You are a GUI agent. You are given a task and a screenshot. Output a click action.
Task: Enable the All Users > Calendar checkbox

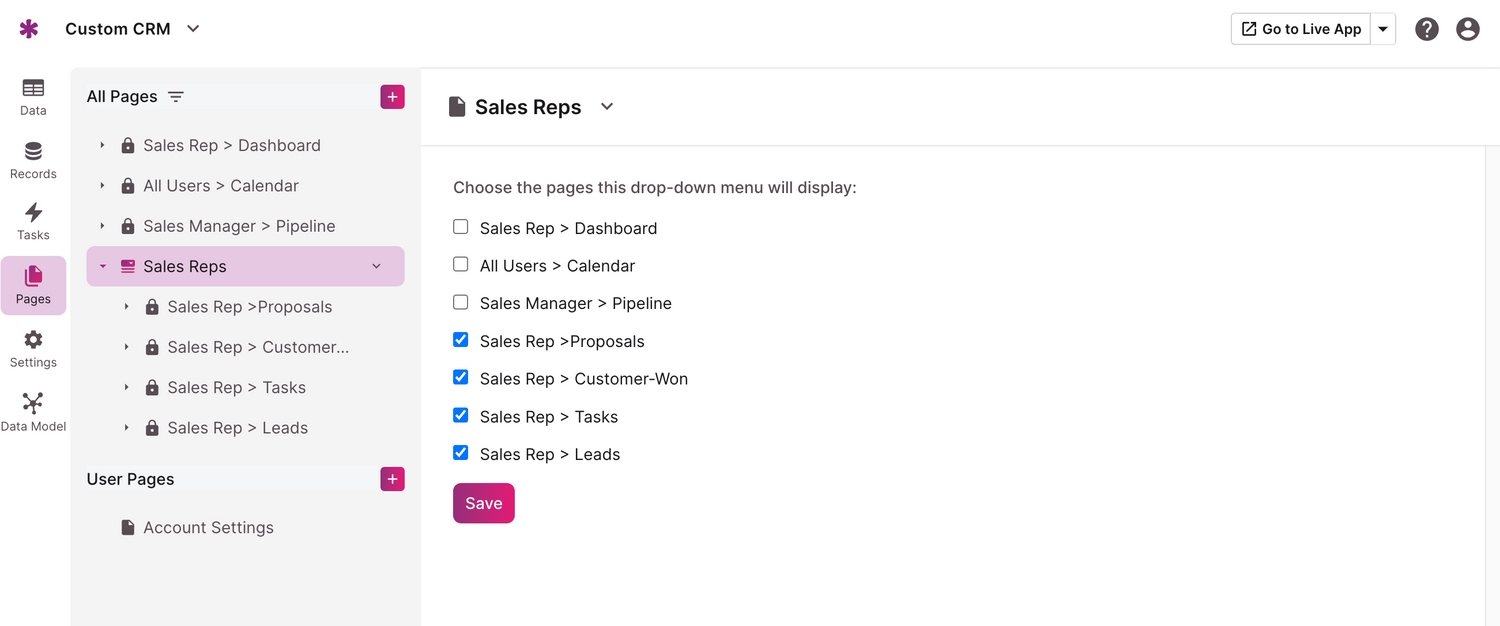pyautogui.click(x=461, y=265)
